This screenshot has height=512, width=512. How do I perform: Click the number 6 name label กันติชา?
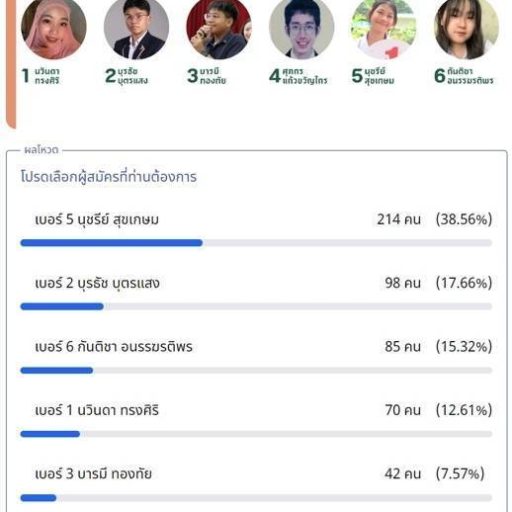470,76
